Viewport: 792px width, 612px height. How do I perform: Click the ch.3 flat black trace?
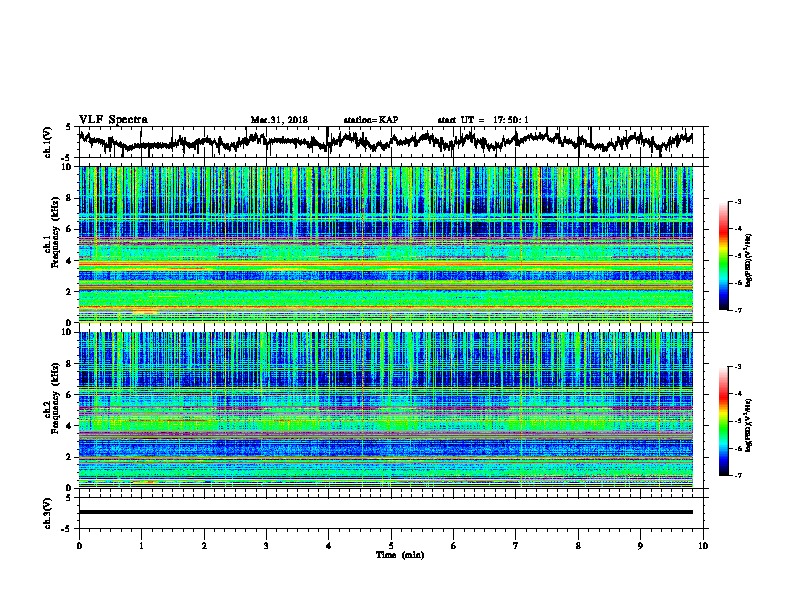click(x=385, y=512)
